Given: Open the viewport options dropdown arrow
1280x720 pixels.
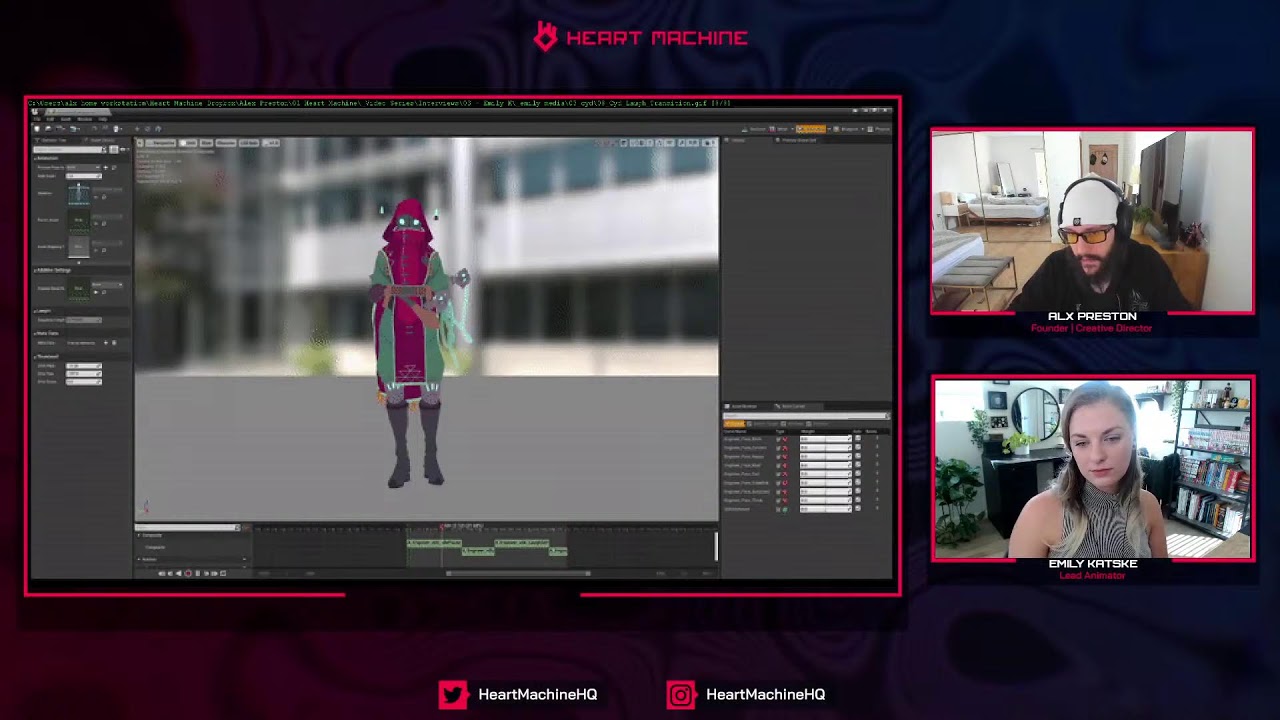Looking at the screenshot, I should tap(140, 143).
